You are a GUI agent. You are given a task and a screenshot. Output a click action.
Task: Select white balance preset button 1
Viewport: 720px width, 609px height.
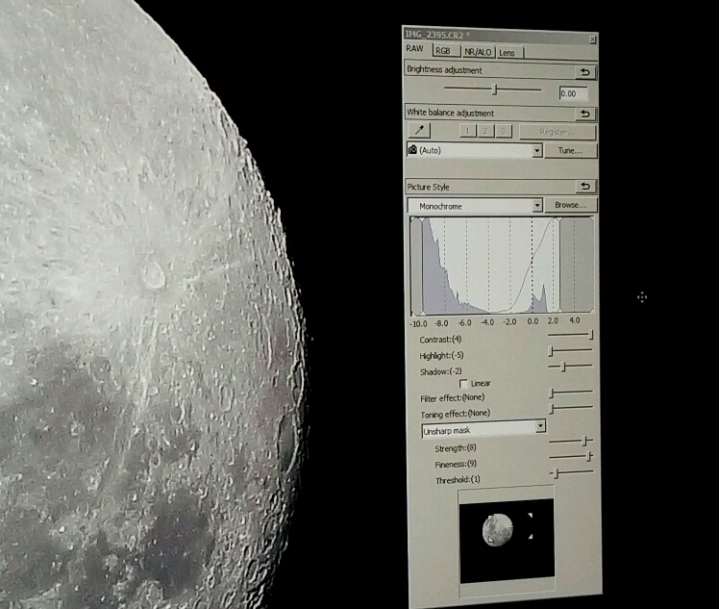click(467, 131)
